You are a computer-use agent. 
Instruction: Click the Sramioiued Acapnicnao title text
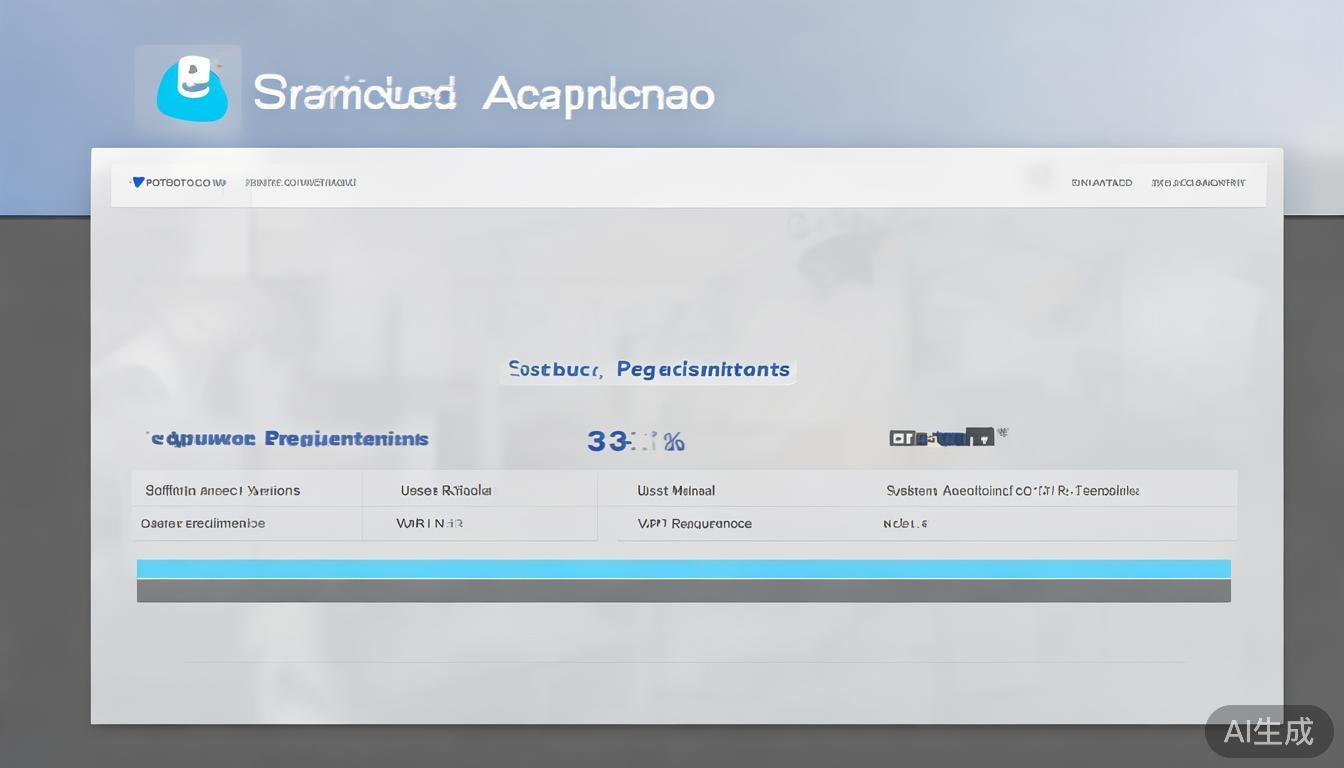point(483,93)
